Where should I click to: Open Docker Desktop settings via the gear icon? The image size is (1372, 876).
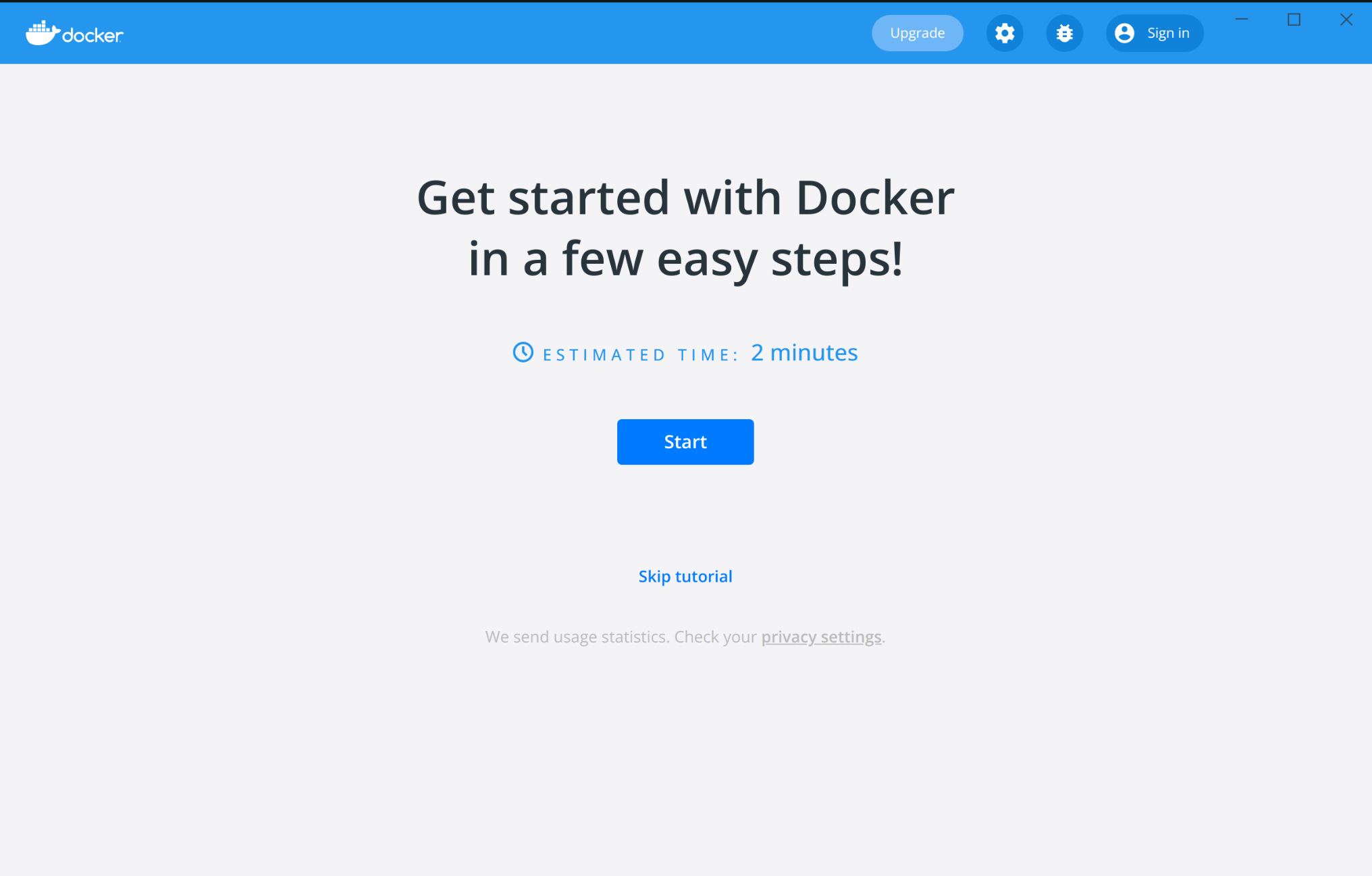[1005, 32]
